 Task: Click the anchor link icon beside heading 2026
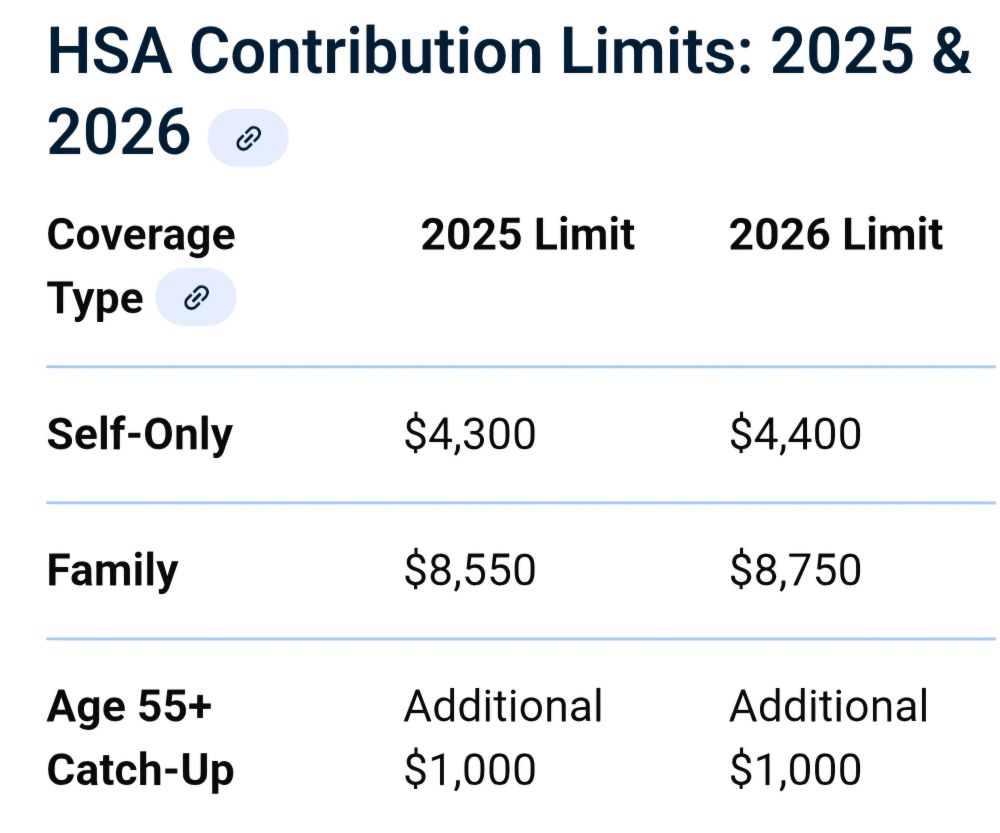click(247, 138)
